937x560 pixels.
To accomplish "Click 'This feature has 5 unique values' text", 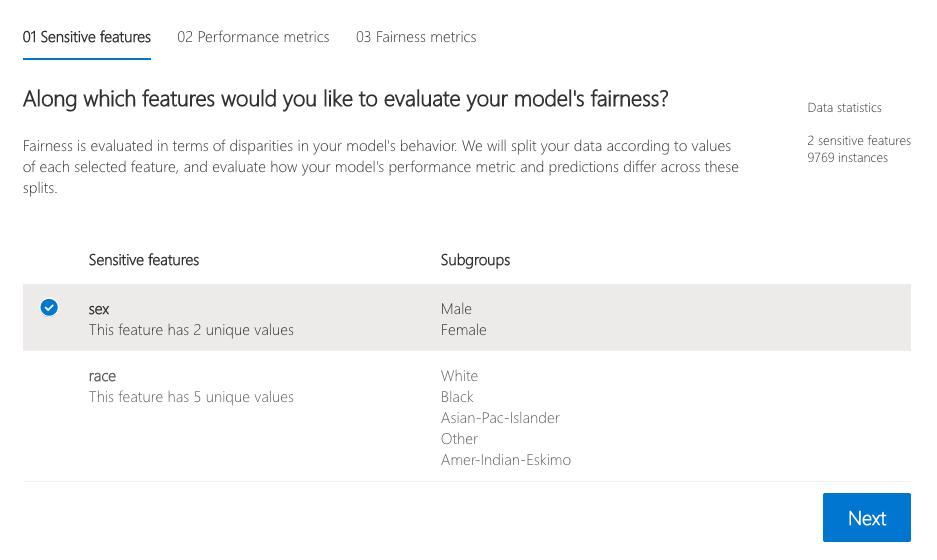I will [x=191, y=397].
